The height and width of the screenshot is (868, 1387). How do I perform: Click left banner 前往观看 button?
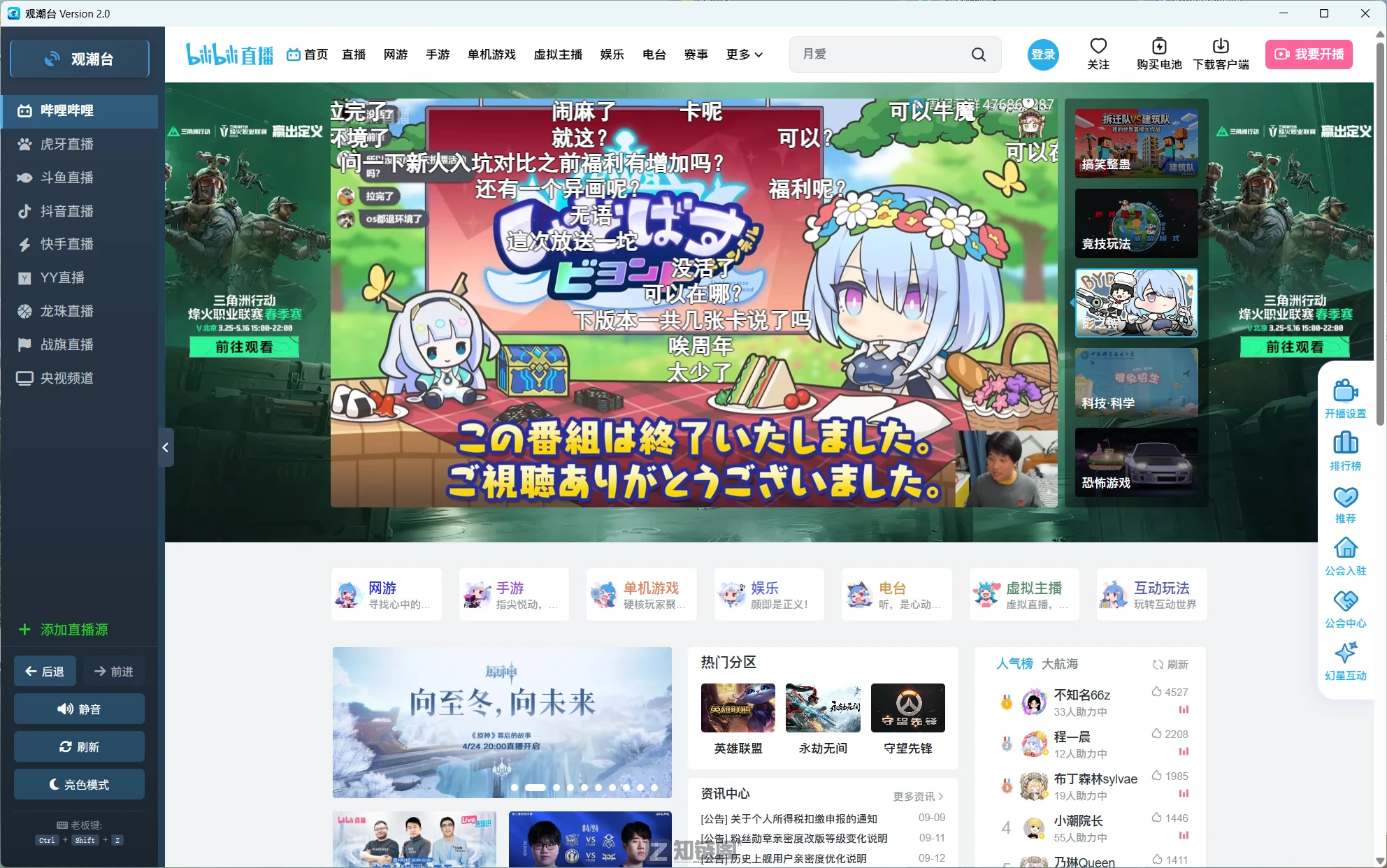244,347
